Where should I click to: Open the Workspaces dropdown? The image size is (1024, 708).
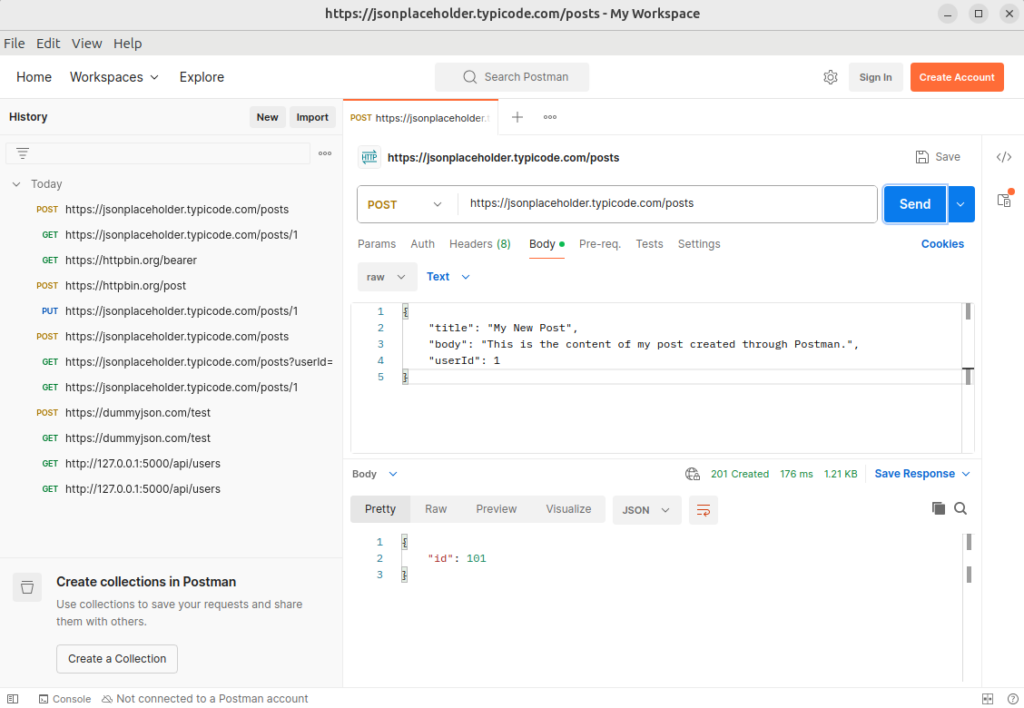point(114,77)
